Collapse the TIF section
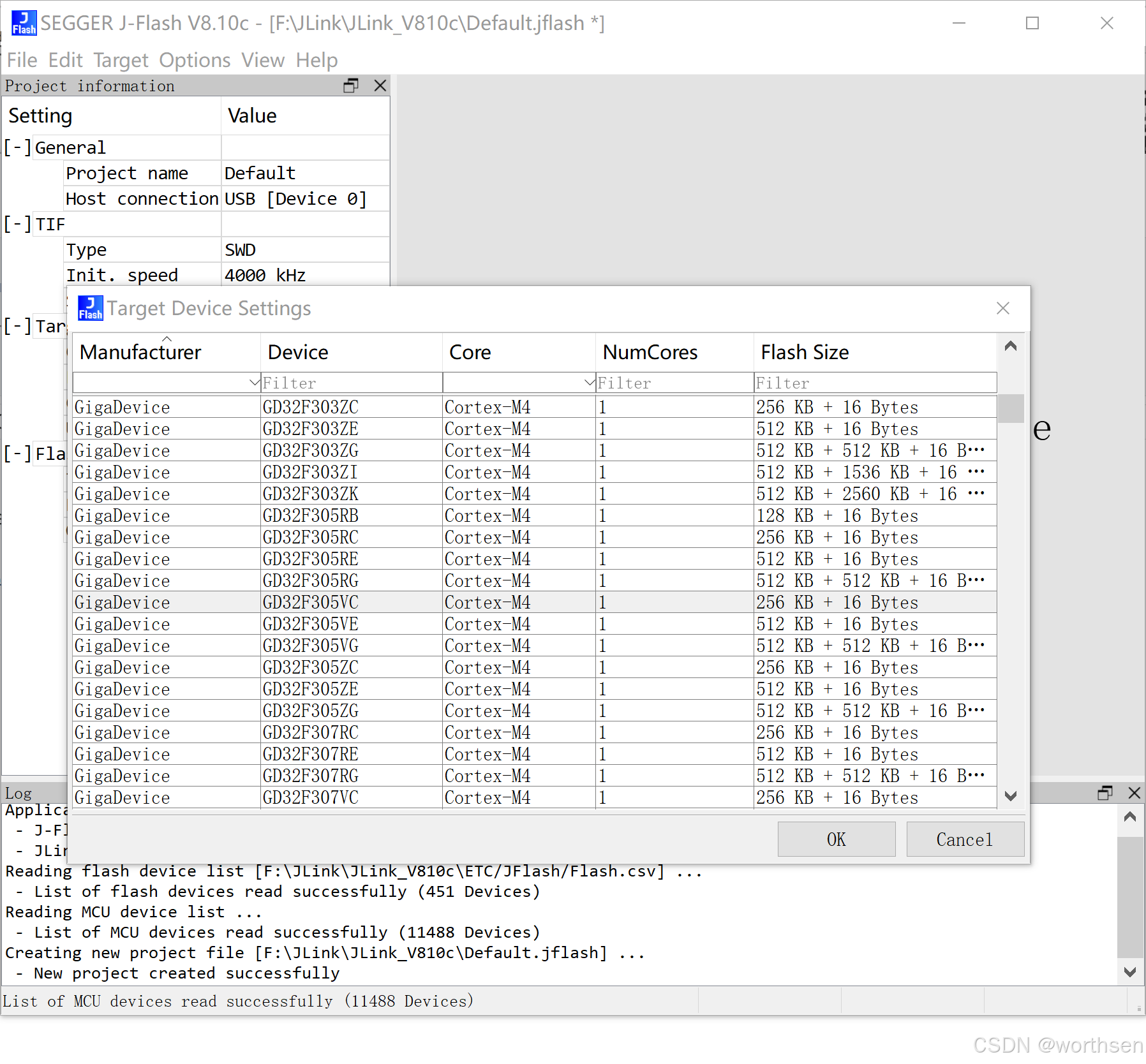The width and height of the screenshot is (1146, 1064). click(17, 224)
